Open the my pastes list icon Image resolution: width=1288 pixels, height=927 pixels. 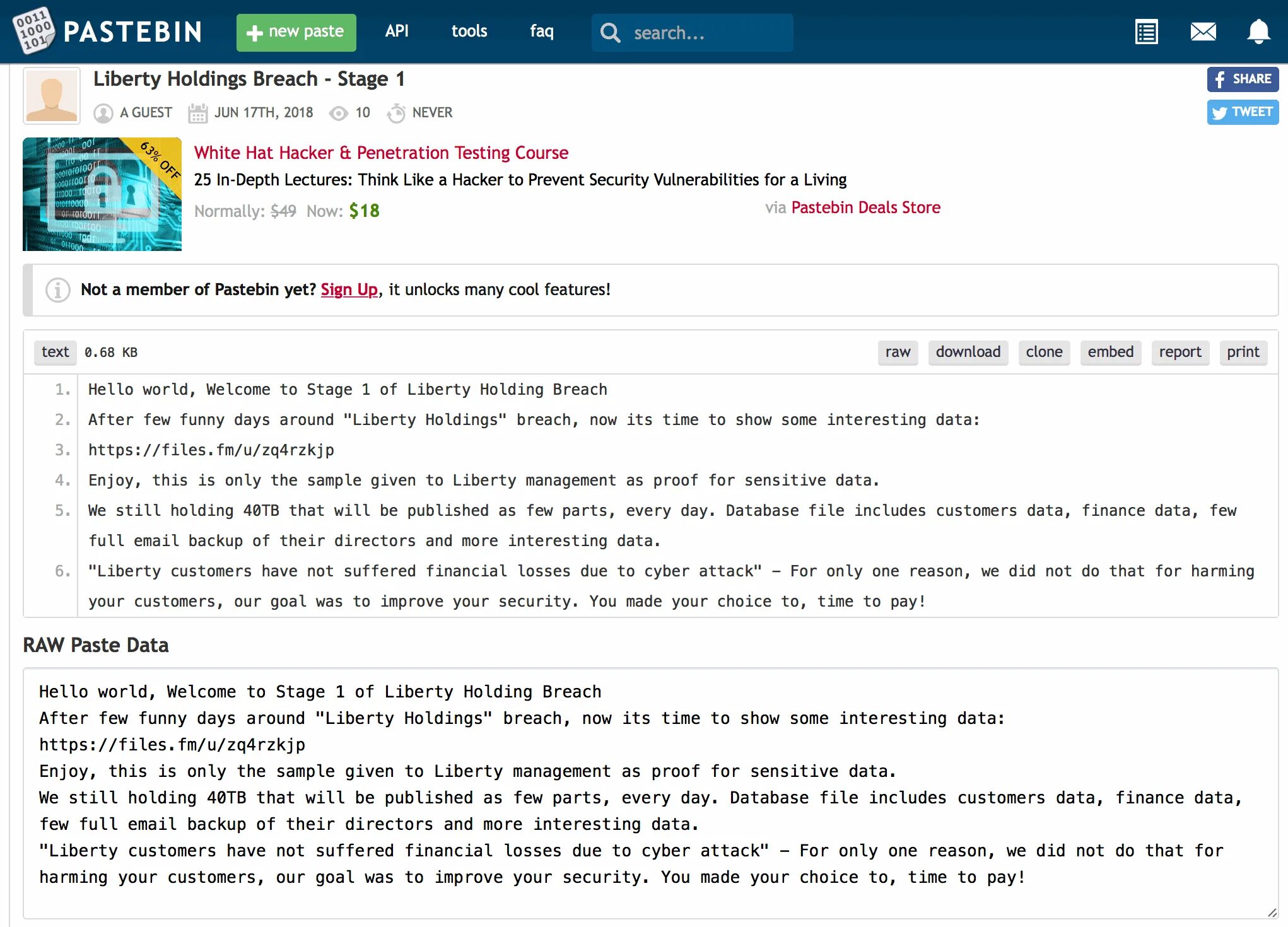[1146, 32]
